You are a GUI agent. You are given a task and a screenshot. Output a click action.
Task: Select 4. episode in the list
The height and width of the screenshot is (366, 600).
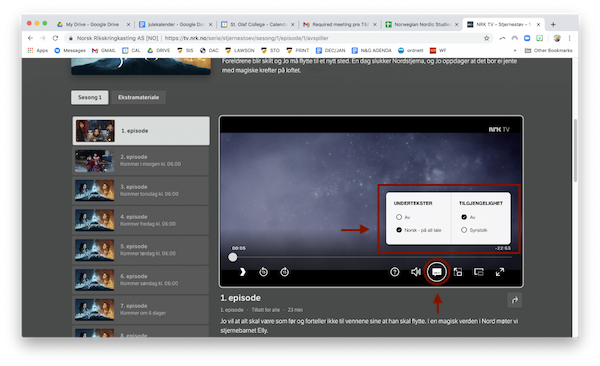click(141, 220)
